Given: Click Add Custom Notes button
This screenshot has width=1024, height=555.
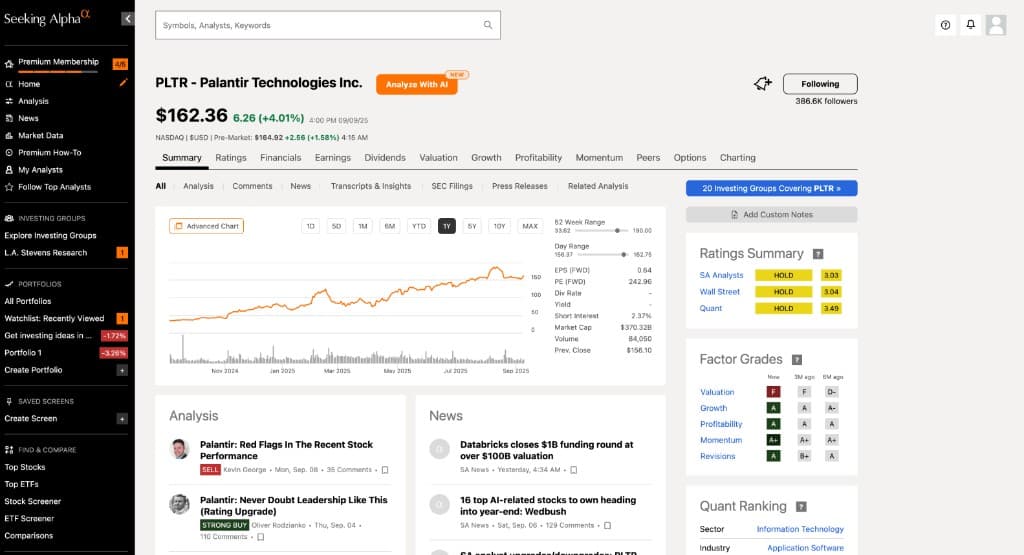Looking at the screenshot, I should point(771,214).
